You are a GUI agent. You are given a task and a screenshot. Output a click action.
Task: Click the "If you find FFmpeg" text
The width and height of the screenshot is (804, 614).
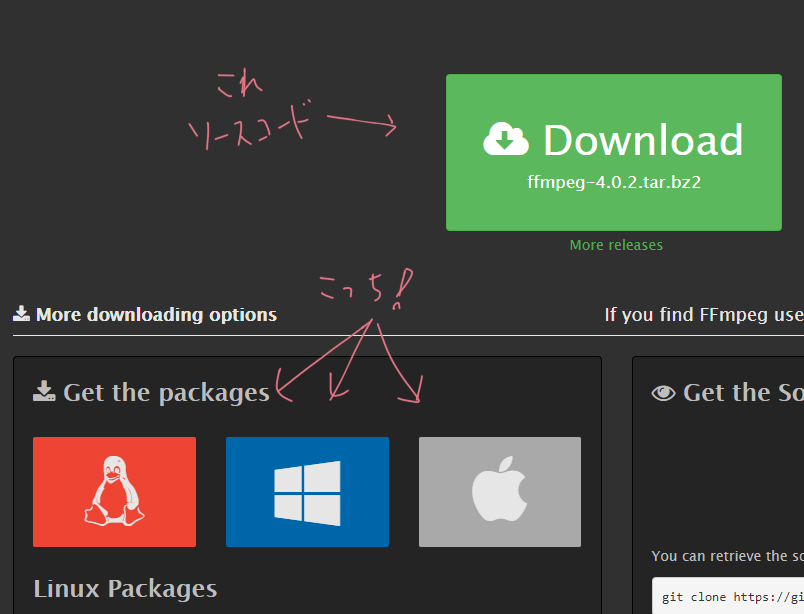click(x=688, y=314)
